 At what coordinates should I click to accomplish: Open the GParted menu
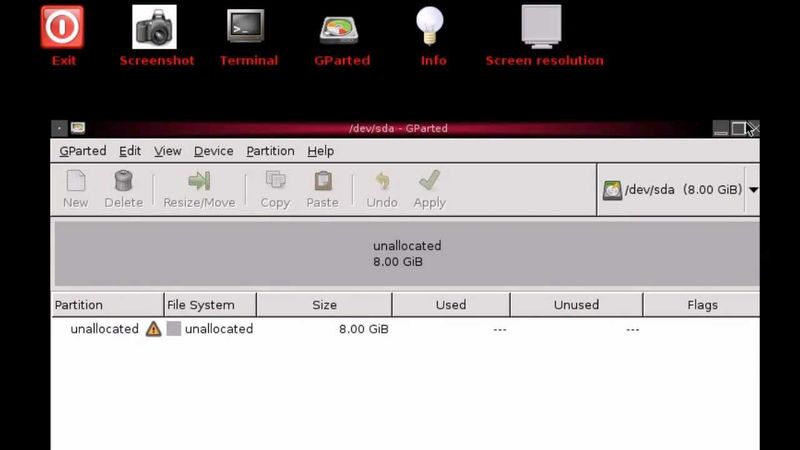(83, 151)
